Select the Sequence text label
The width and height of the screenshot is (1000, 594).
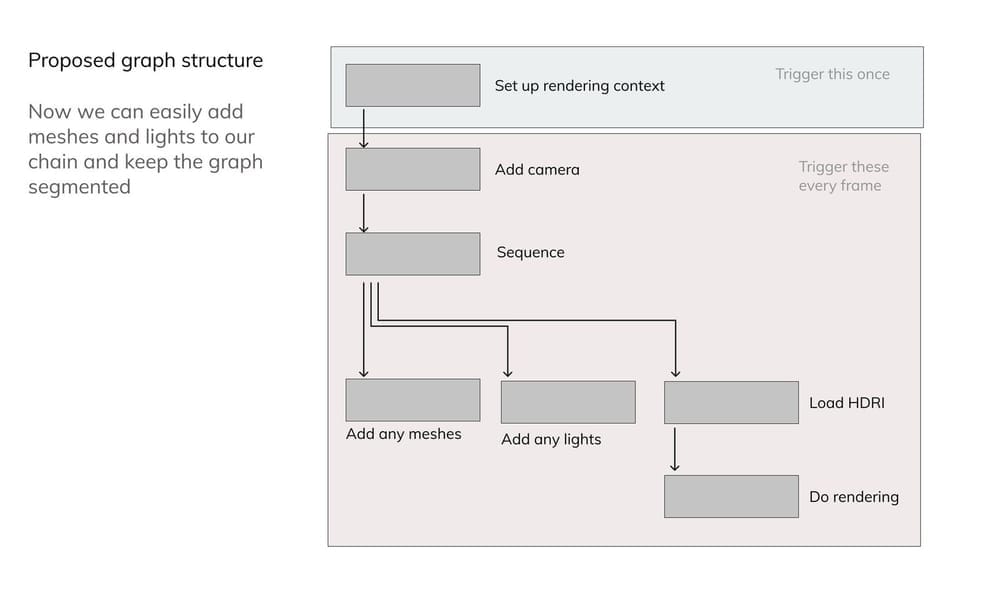(530, 253)
